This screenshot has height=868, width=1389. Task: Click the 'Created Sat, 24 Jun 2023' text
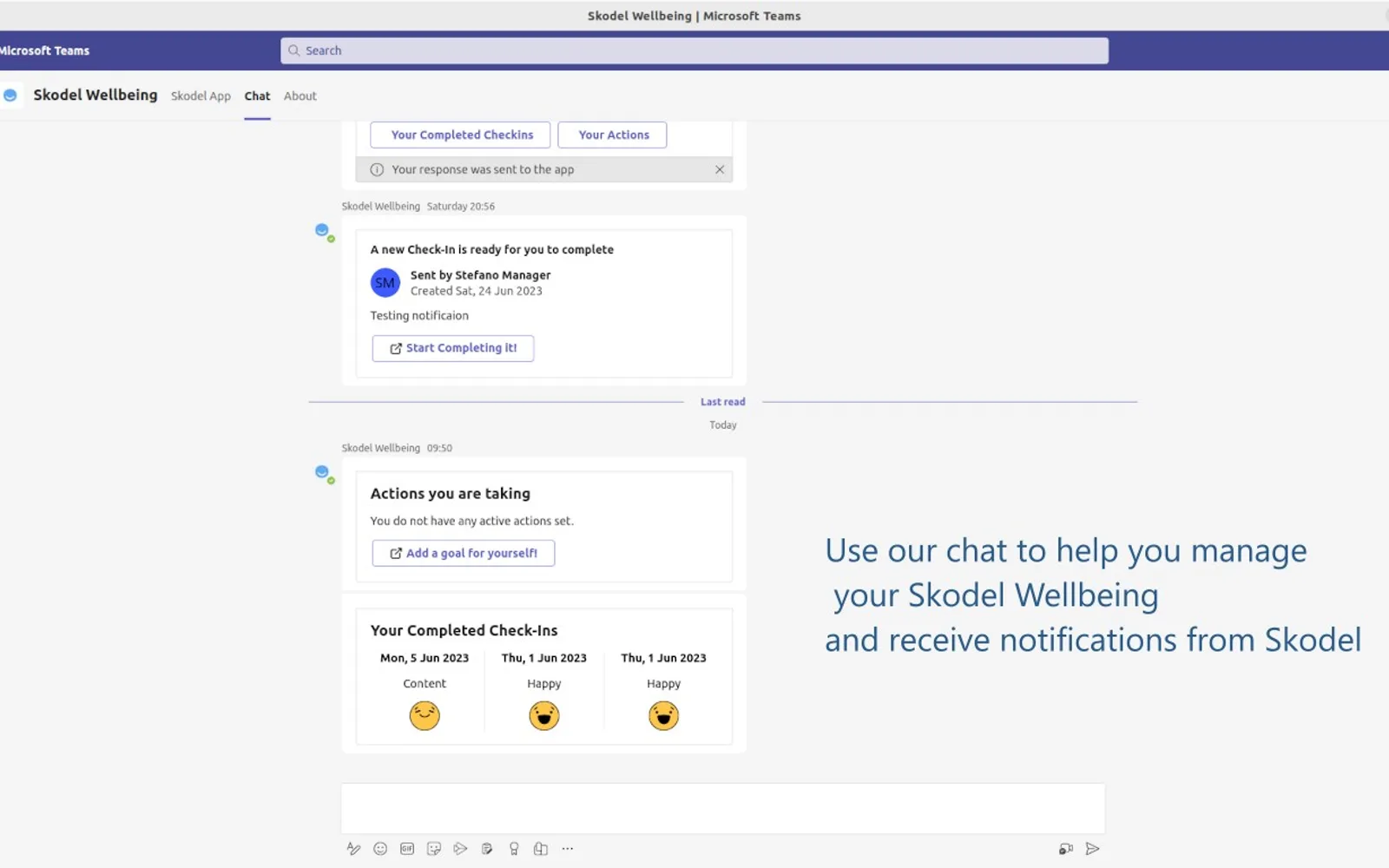[x=477, y=292]
